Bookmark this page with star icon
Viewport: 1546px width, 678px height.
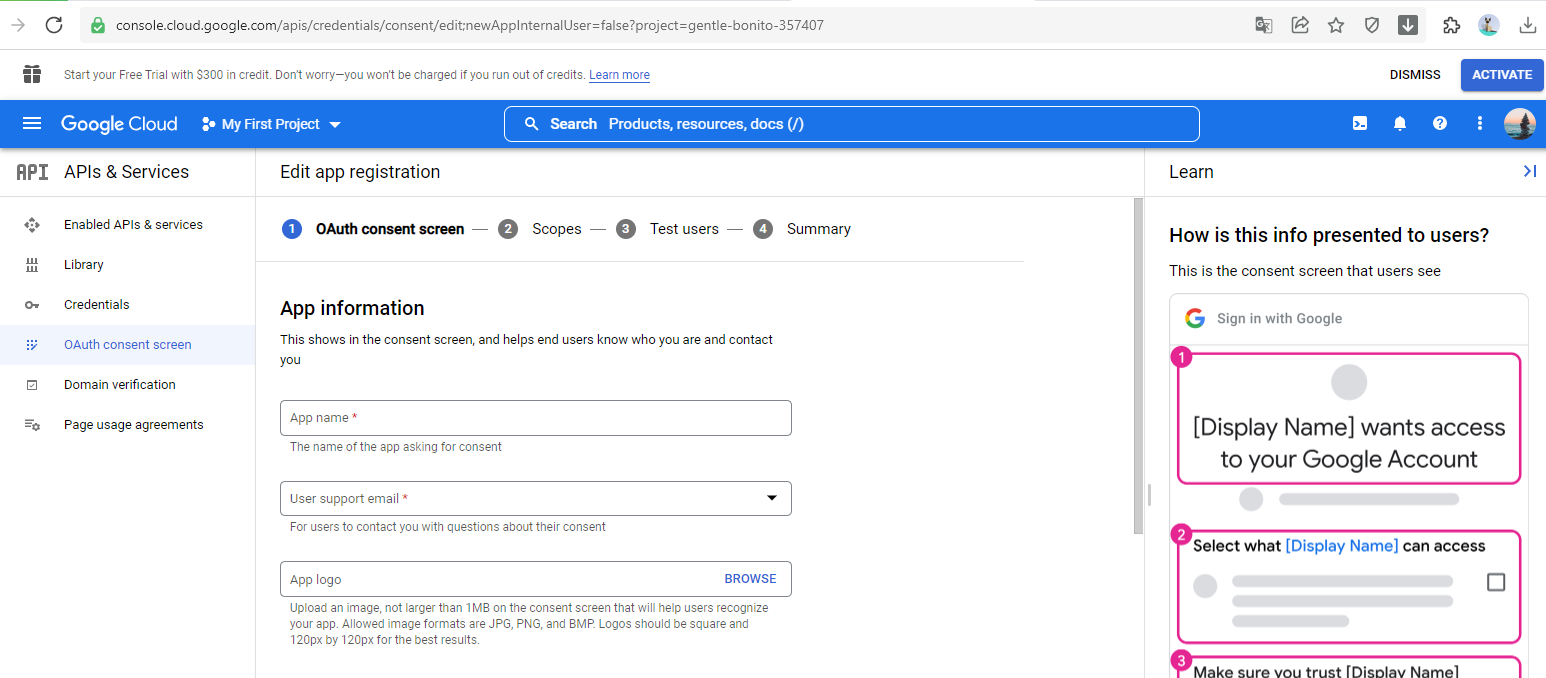[1336, 25]
